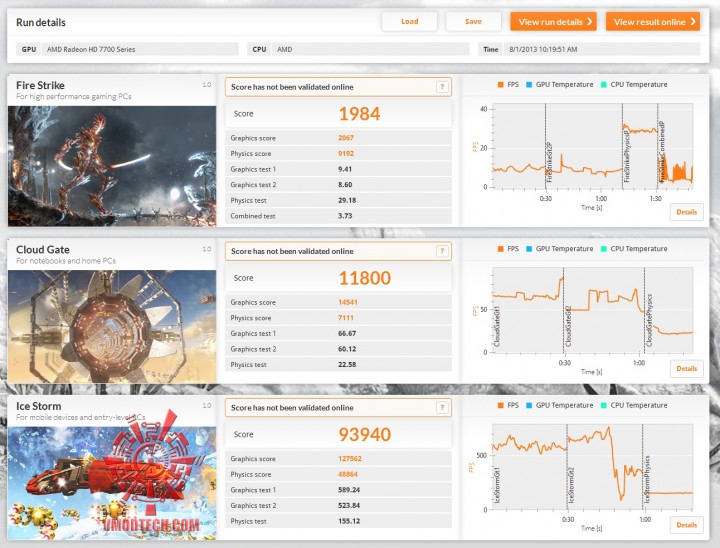This screenshot has width=720, height=548.
Task: Click the Save button
Action: point(473,22)
